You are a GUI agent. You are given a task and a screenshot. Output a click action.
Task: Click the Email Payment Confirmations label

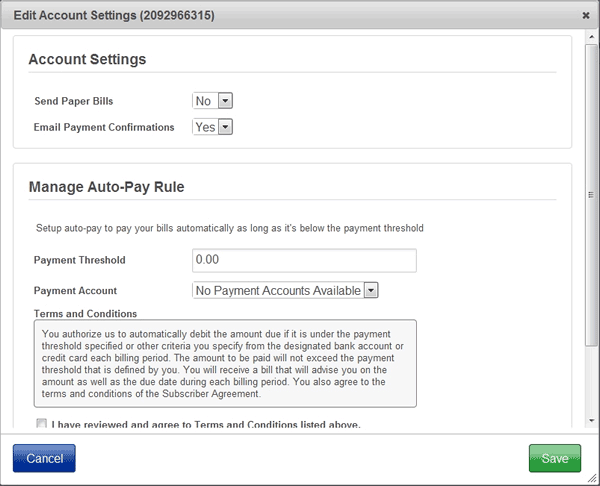click(104, 127)
